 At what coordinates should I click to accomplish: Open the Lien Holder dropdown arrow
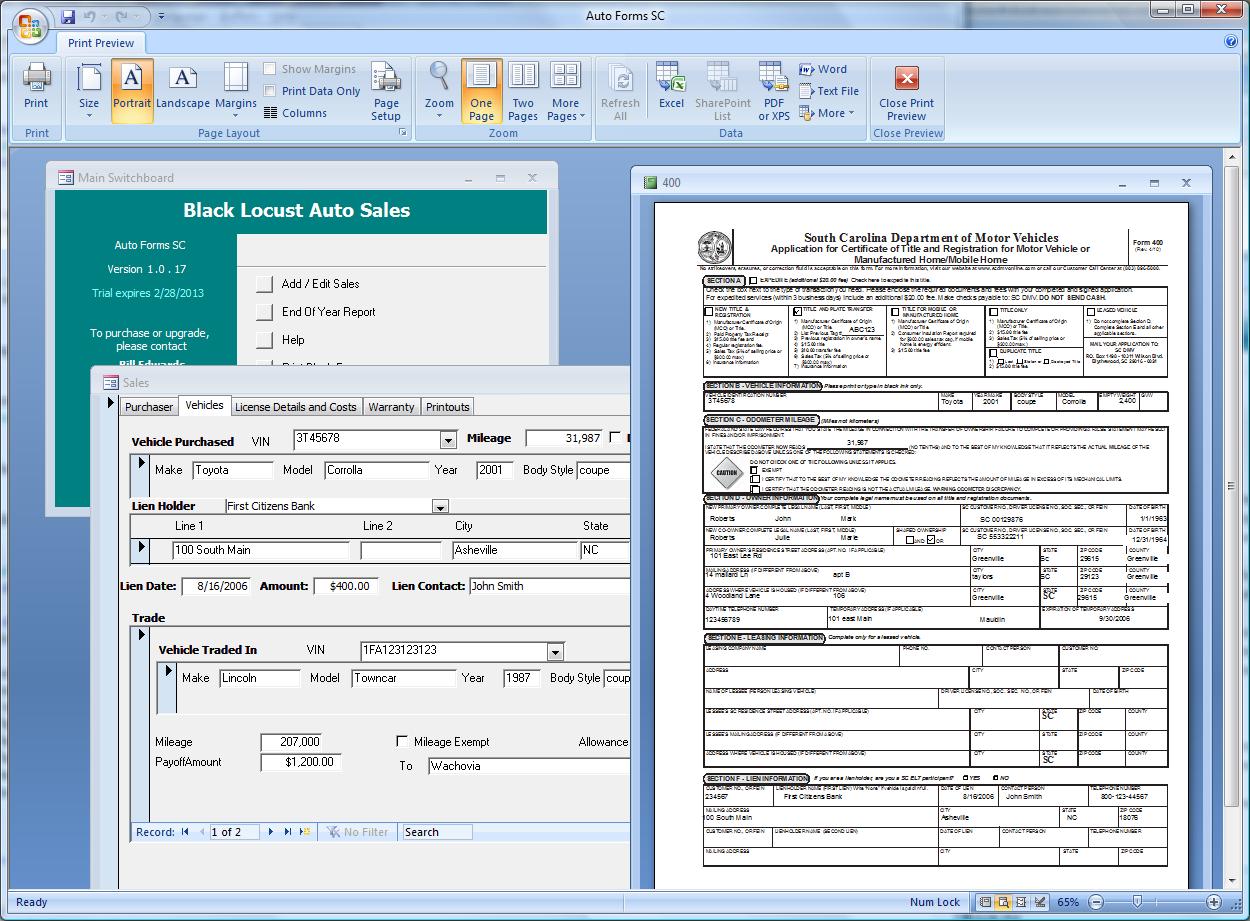tap(440, 506)
